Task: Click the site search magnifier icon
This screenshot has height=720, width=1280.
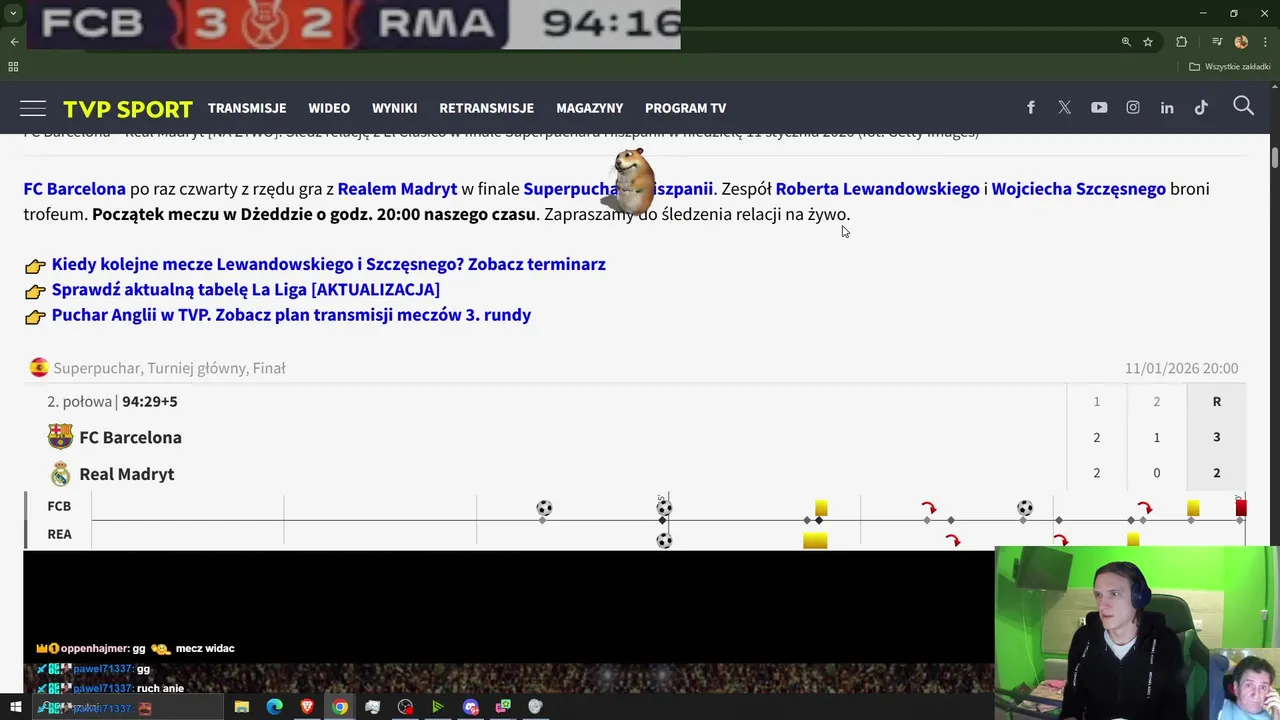Action: click(x=1243, y=106)
